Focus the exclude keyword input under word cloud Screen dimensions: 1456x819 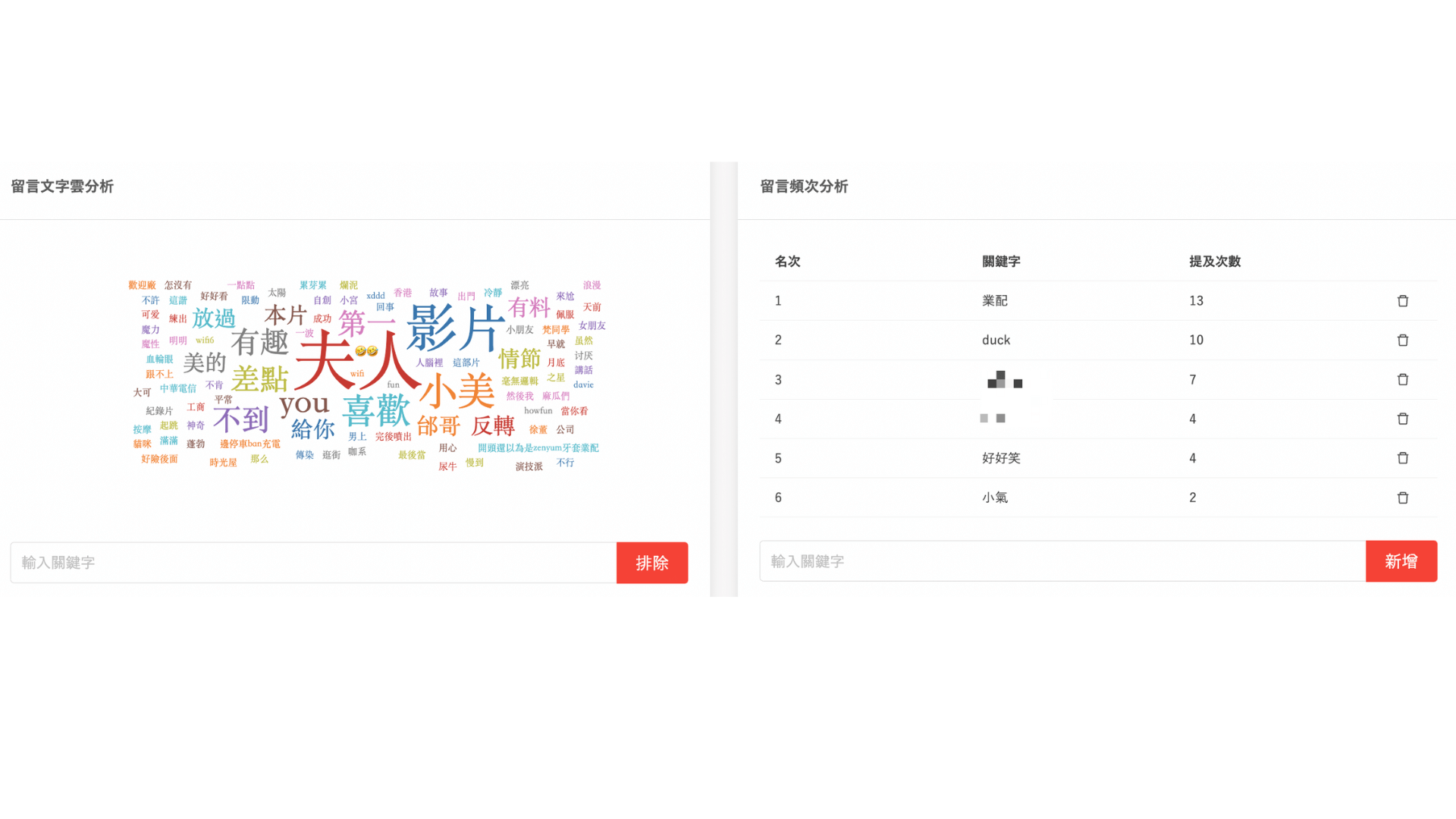tap(313, 563)
